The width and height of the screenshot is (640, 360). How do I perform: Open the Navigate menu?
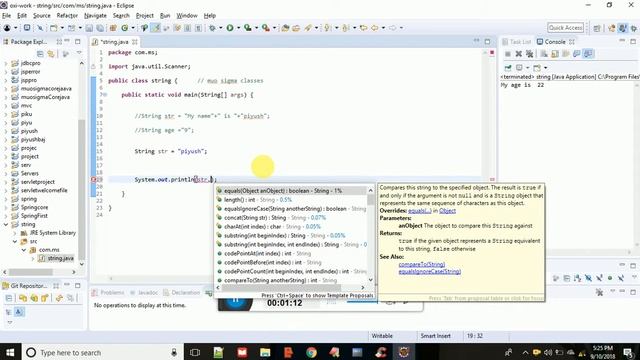95,16
